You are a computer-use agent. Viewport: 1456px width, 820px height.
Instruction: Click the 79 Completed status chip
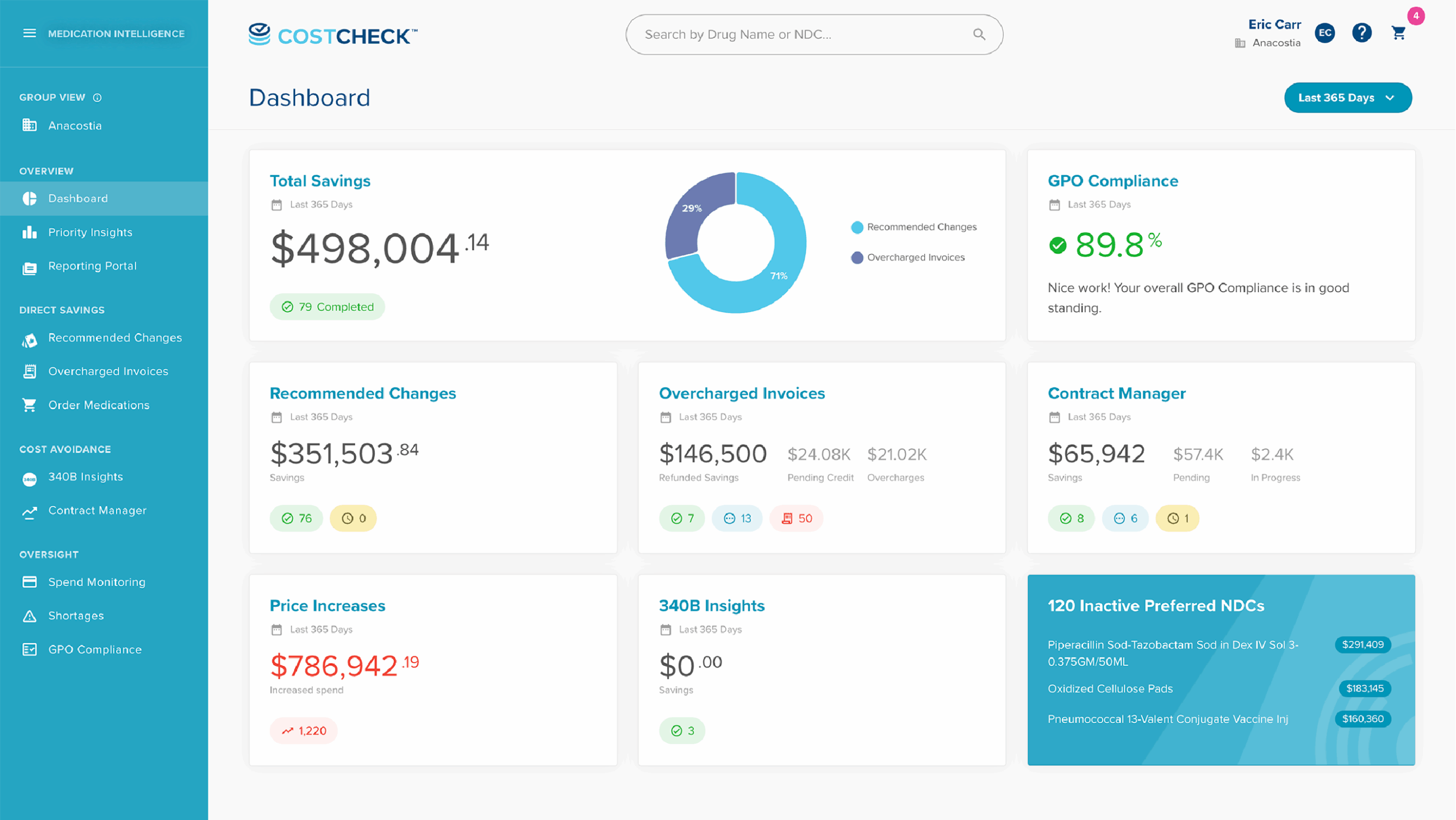(327, 307)
